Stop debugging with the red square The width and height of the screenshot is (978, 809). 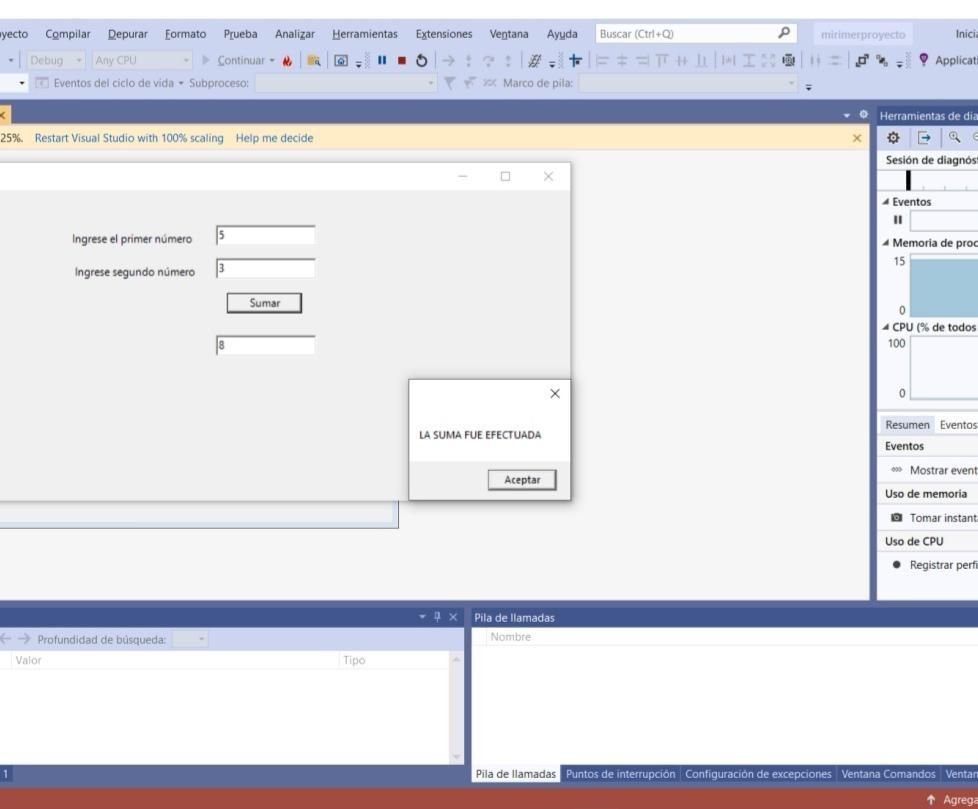click(x=402, y=61)
